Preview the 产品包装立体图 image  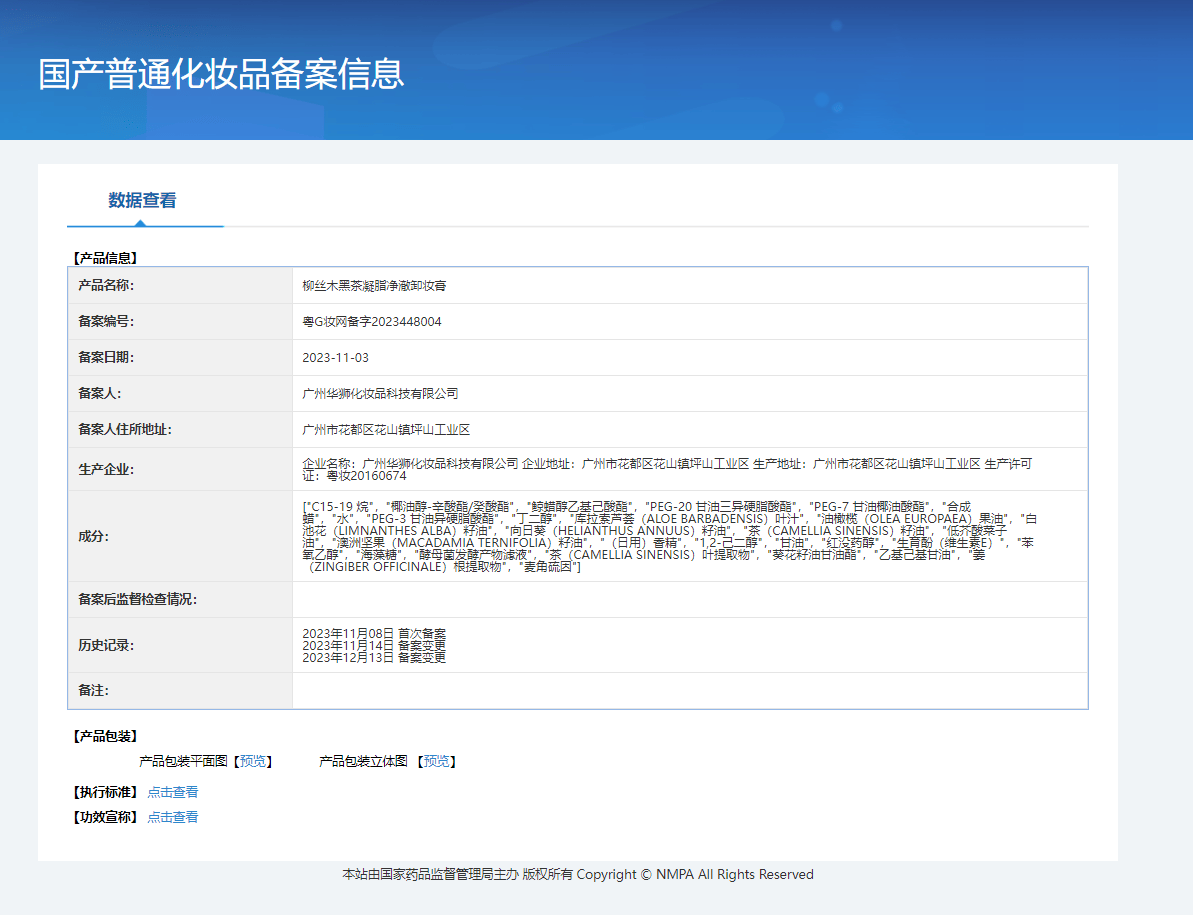pos(436,761)
